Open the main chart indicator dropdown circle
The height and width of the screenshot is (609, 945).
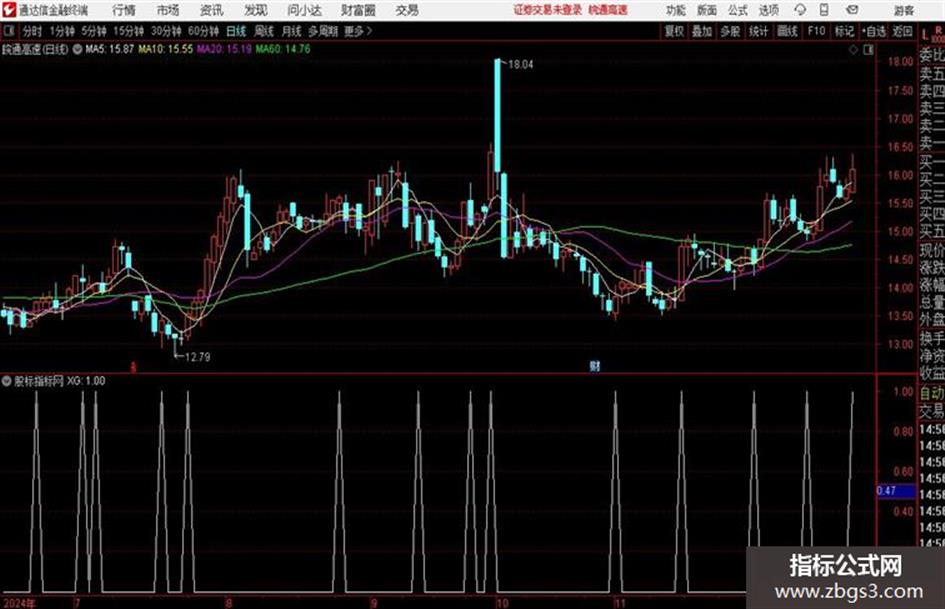coord(77,49)
